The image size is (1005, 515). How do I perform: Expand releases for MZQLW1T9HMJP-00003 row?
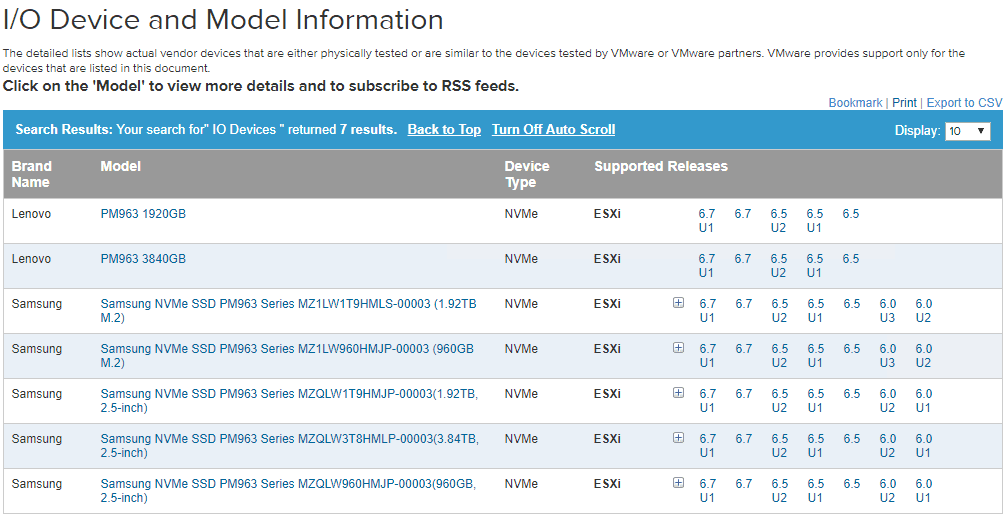click(679, 393)
